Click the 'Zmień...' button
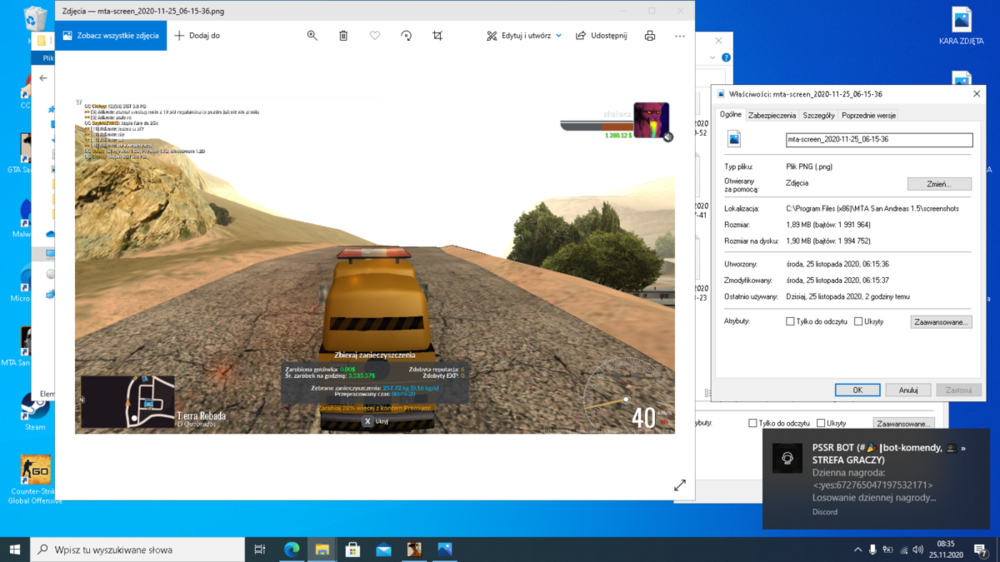 [x=939, y=184]
